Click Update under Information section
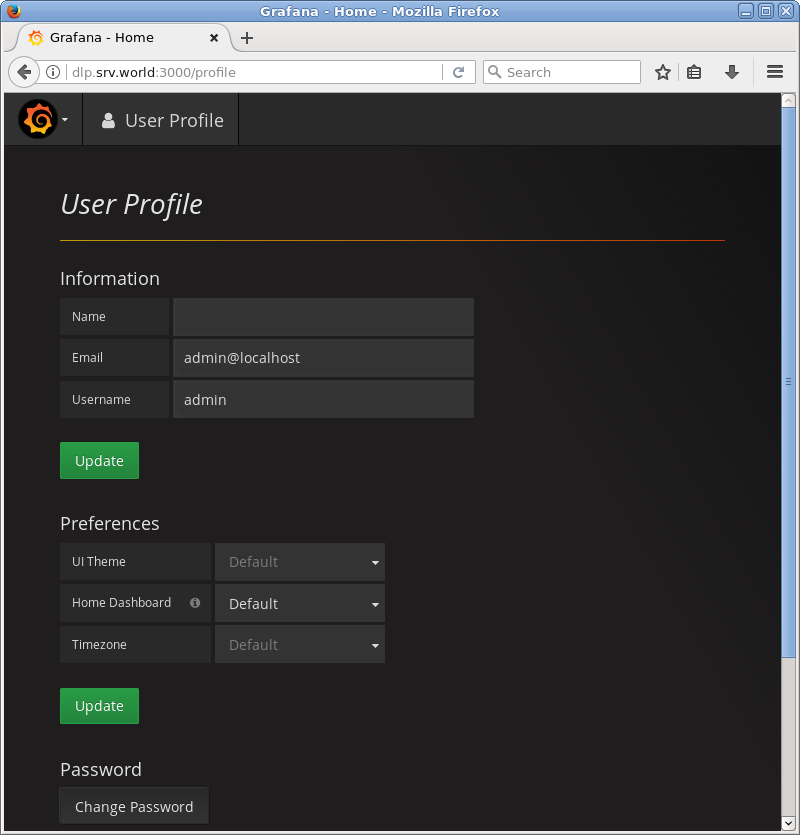 pyautogui.click(x=99, y=460)
